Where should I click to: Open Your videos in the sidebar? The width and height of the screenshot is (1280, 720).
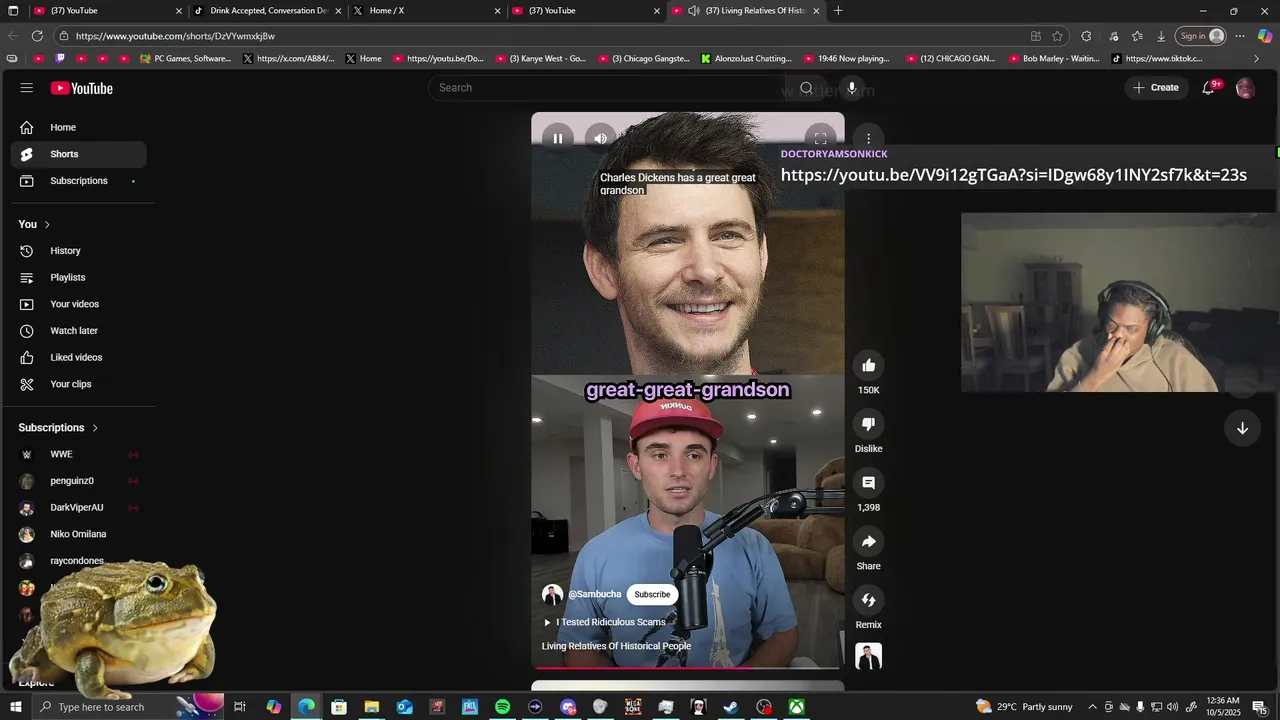point(78,304)
